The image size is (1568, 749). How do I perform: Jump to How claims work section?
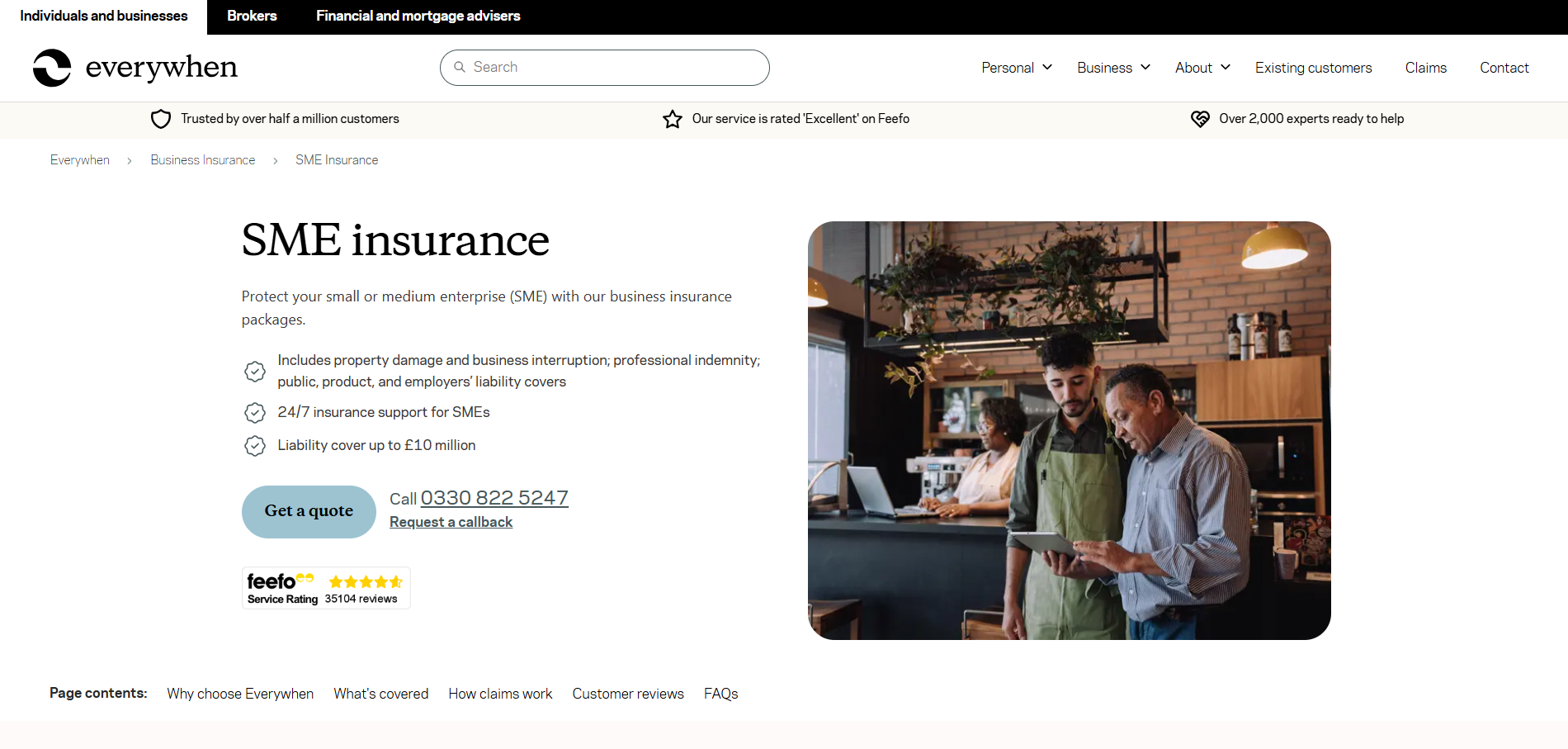pos(500,694)
